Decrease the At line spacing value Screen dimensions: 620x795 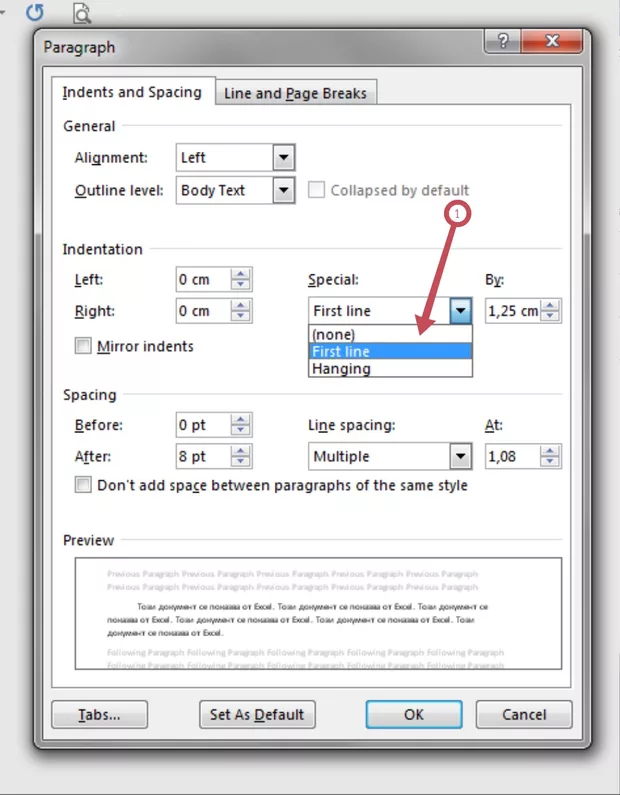pyautogui.click(x=550, y=462)
